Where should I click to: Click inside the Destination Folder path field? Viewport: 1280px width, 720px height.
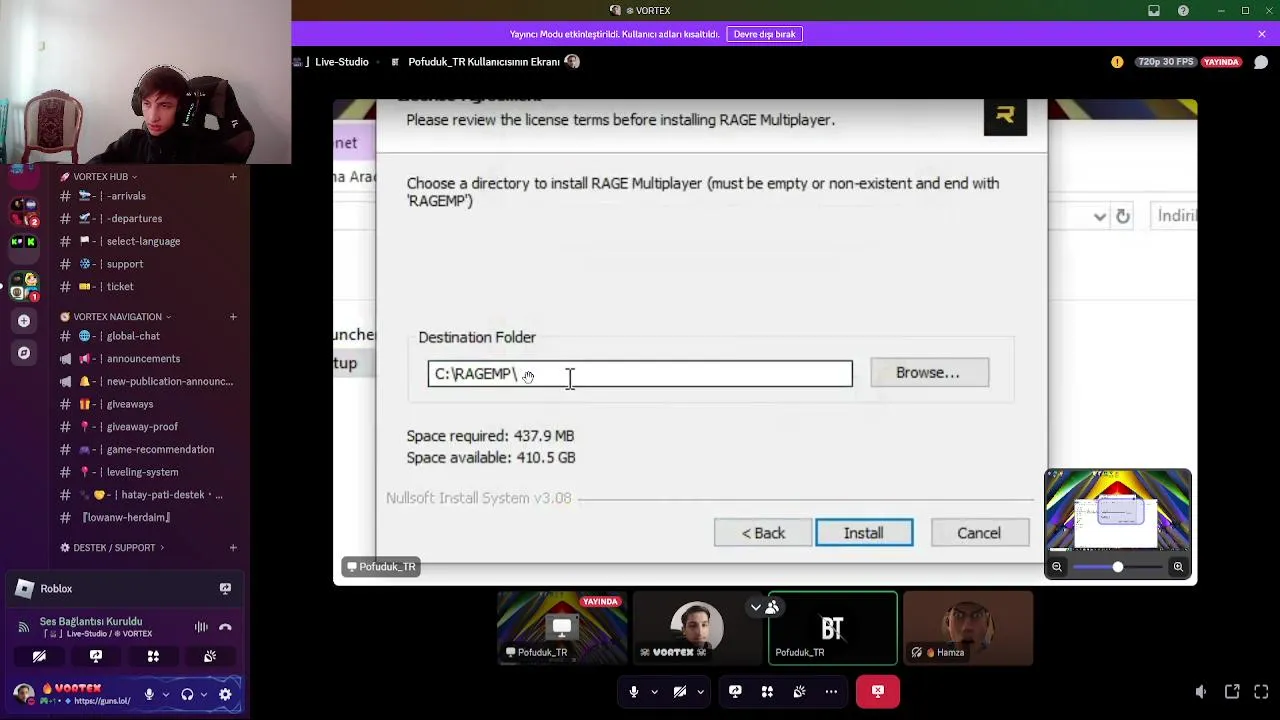[640, 374]
